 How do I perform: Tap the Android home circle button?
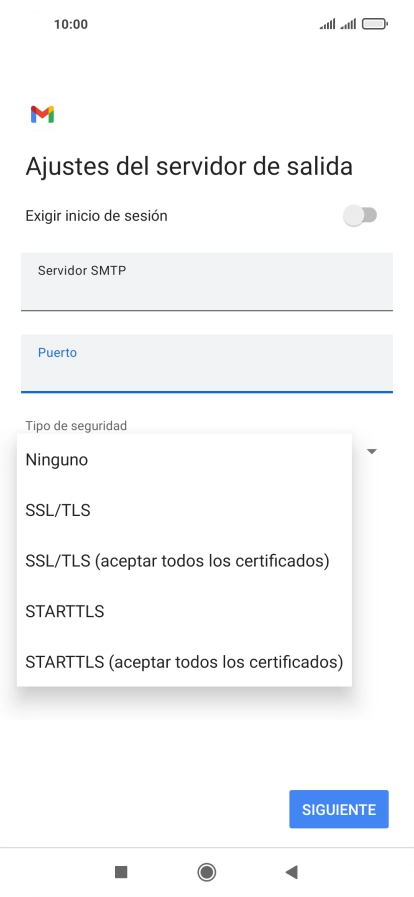pos(206,872)
